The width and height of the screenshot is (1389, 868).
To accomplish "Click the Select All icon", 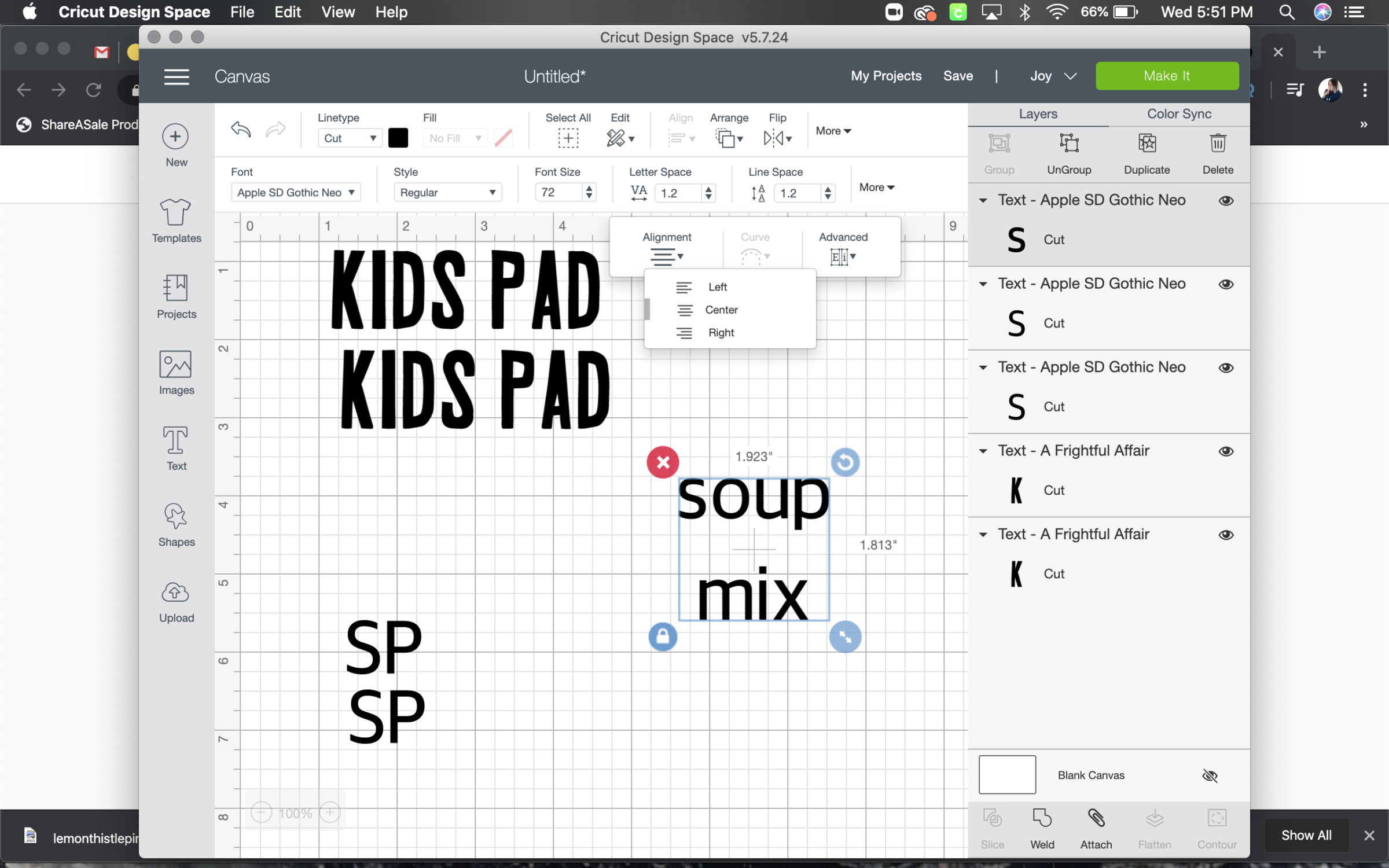I will (x=568, y=138).
